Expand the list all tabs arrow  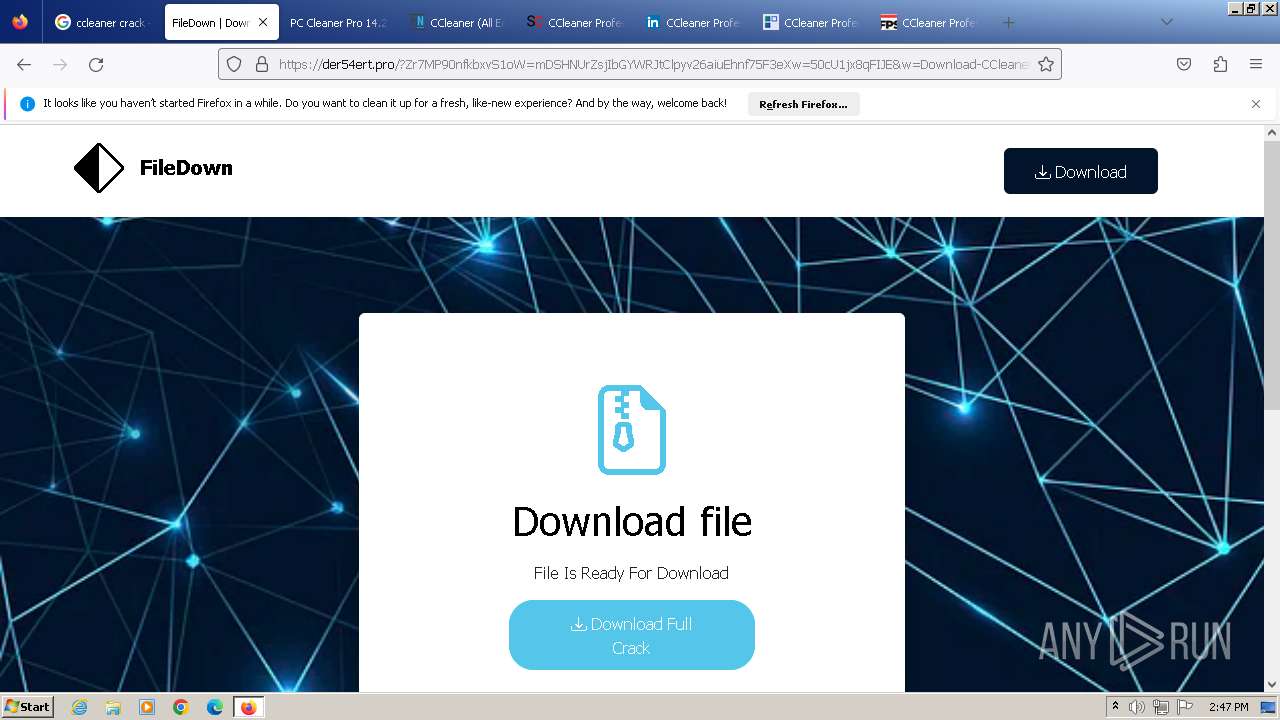pyautogui.click(x=1166, y=22)
